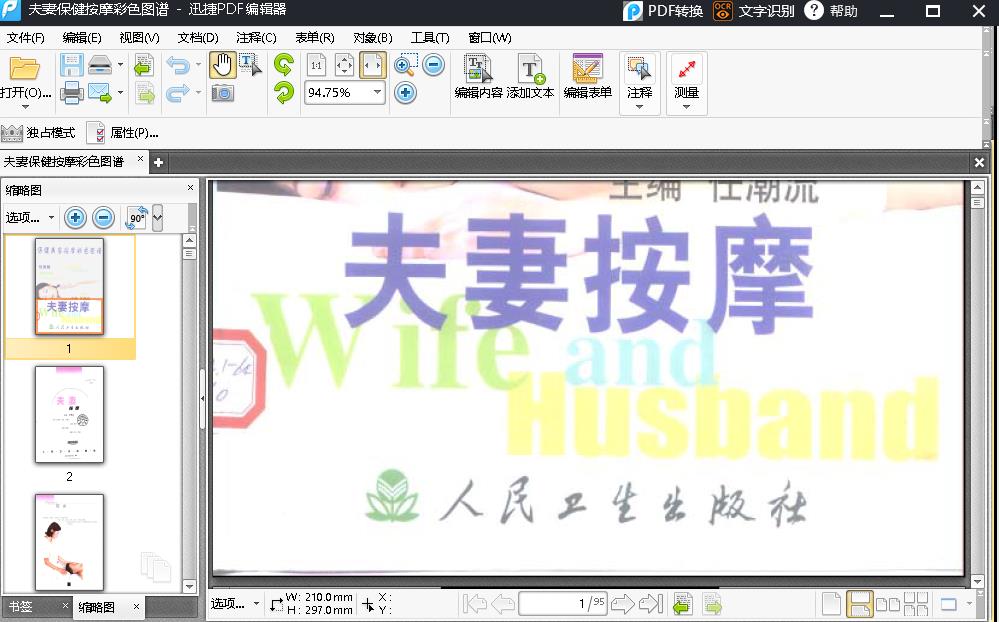Save the document with the floppy disk icon
The image size is (999, 622).
pyautogui.click(x=71, y=65)
